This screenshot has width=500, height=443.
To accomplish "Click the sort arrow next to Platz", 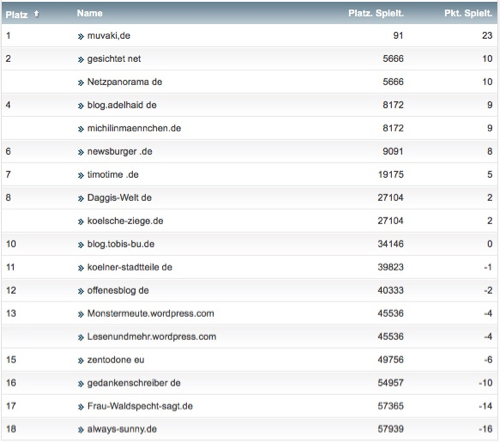I will (x=36, y=14).
